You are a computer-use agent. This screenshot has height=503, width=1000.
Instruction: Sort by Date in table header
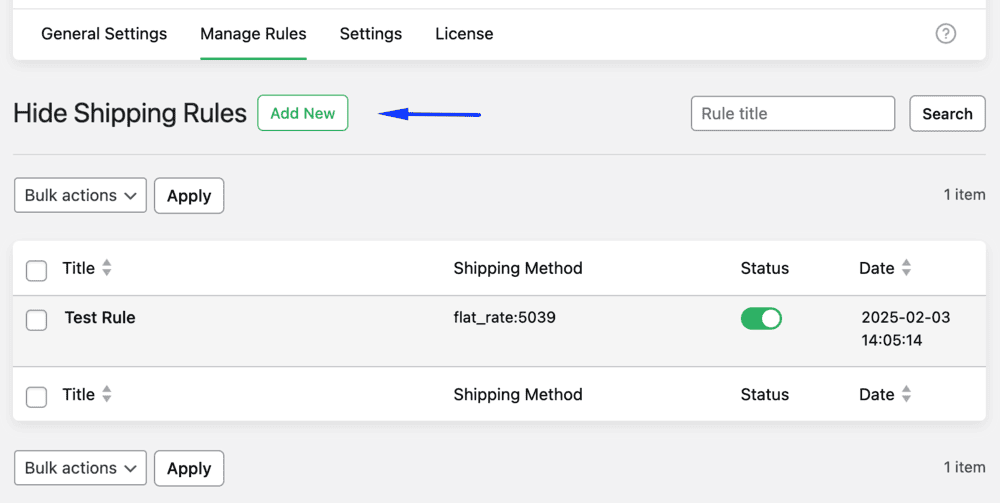(x=885, y=268)
